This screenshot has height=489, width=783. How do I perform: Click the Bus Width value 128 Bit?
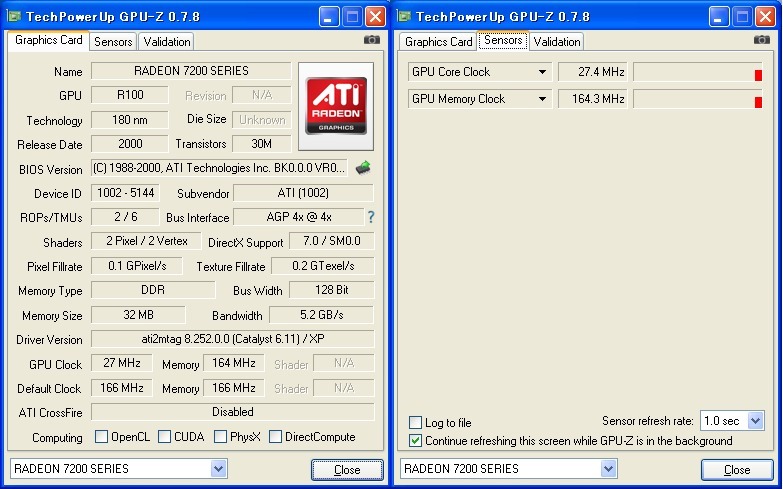pos(332,290)
